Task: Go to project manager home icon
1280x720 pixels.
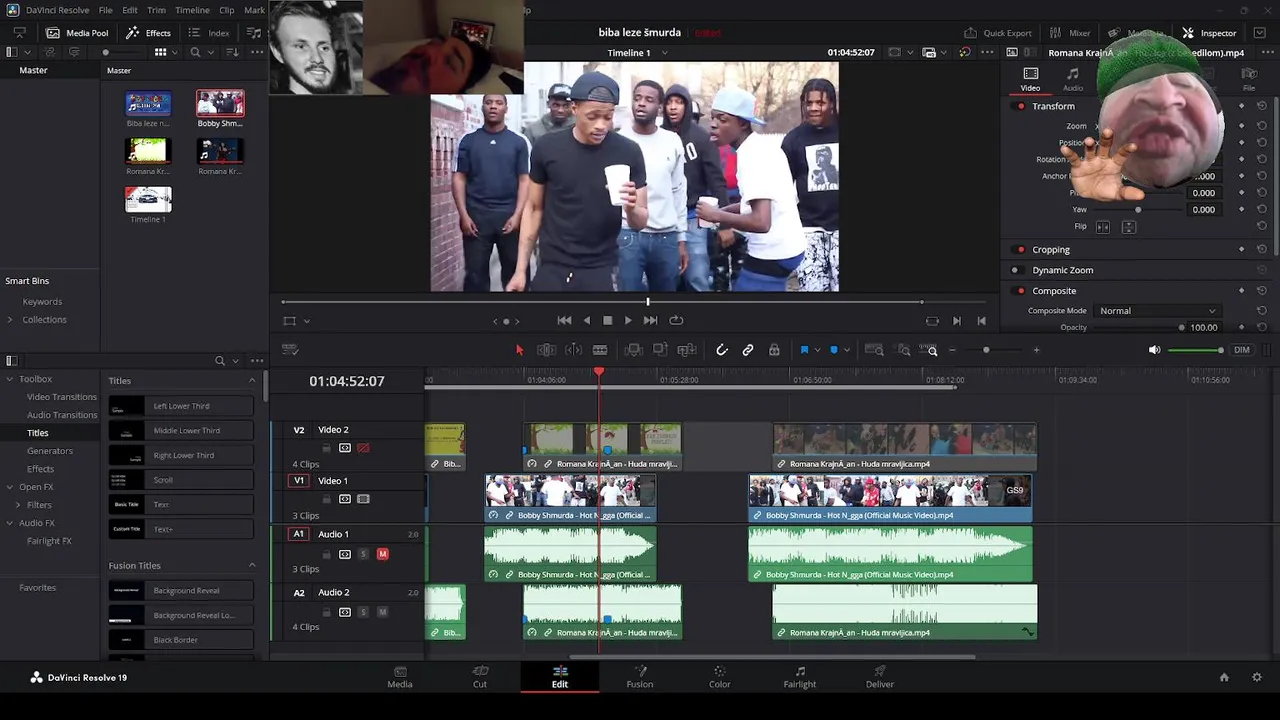Action: [1224, 677]
